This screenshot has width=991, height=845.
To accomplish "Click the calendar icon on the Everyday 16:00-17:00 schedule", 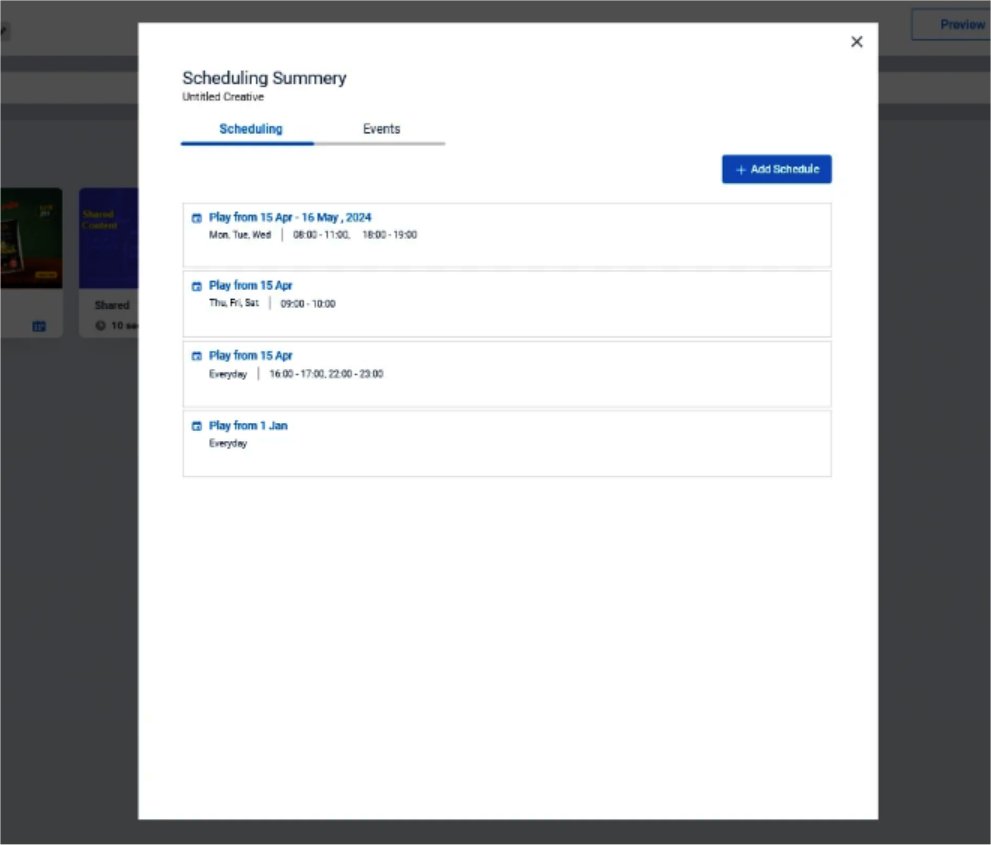I will click(196, 355).
